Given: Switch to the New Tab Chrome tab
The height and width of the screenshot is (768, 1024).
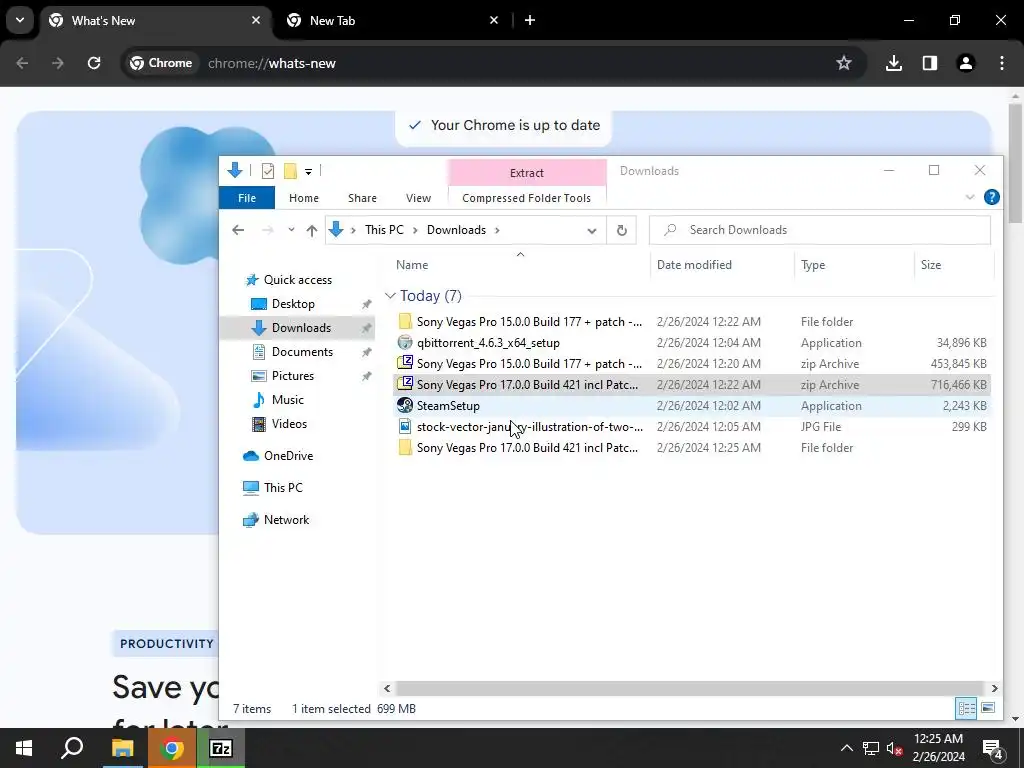Looking at the screenshot, I should [x=392, y=21].
